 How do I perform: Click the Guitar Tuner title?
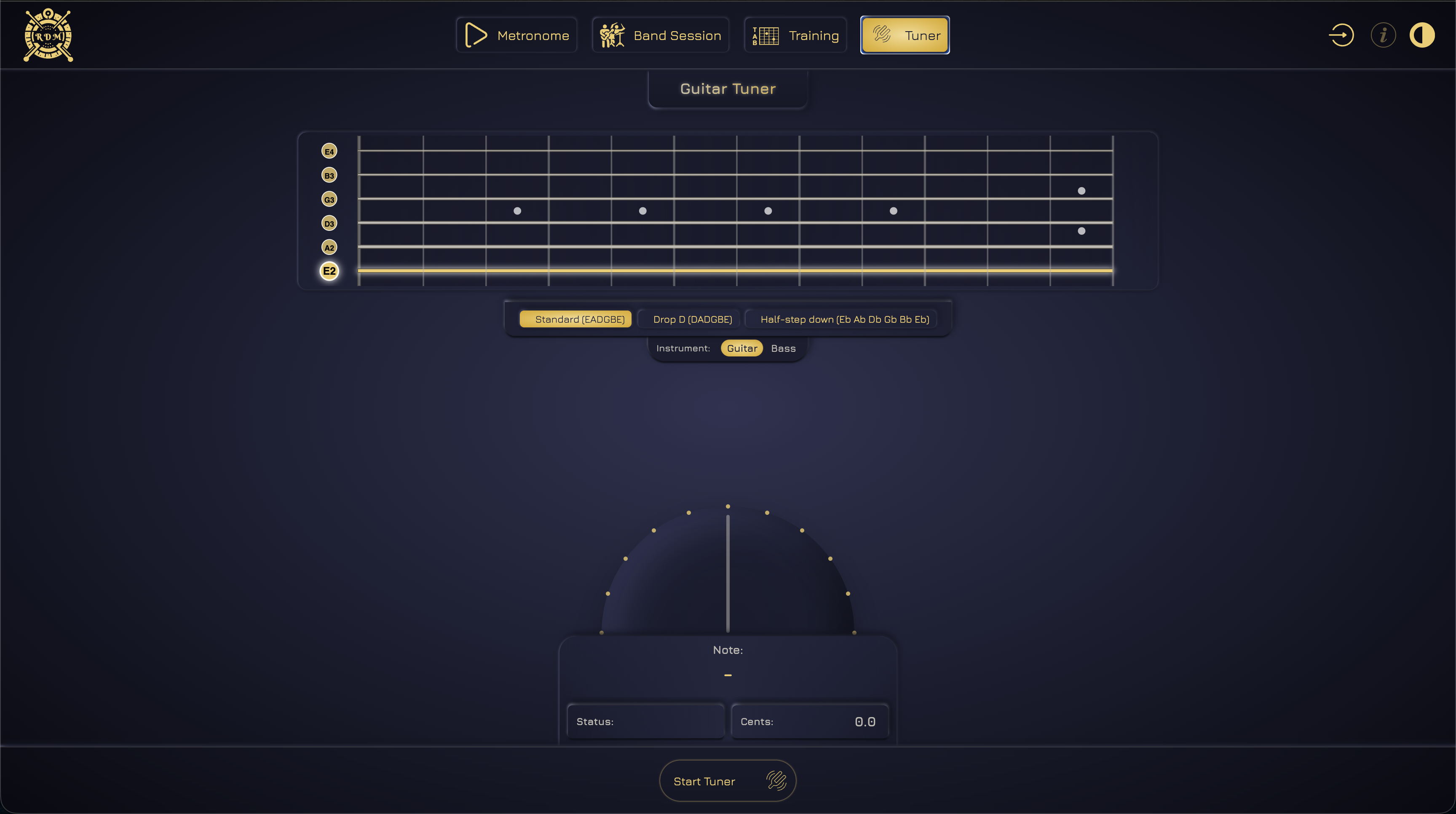pyautogui.click(x=728, y=89)
